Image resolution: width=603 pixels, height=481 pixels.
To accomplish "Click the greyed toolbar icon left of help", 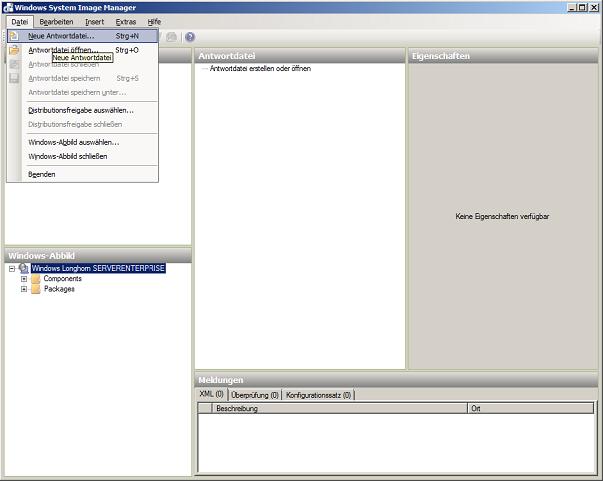I will pyautogui.click(x=171, y=37).
